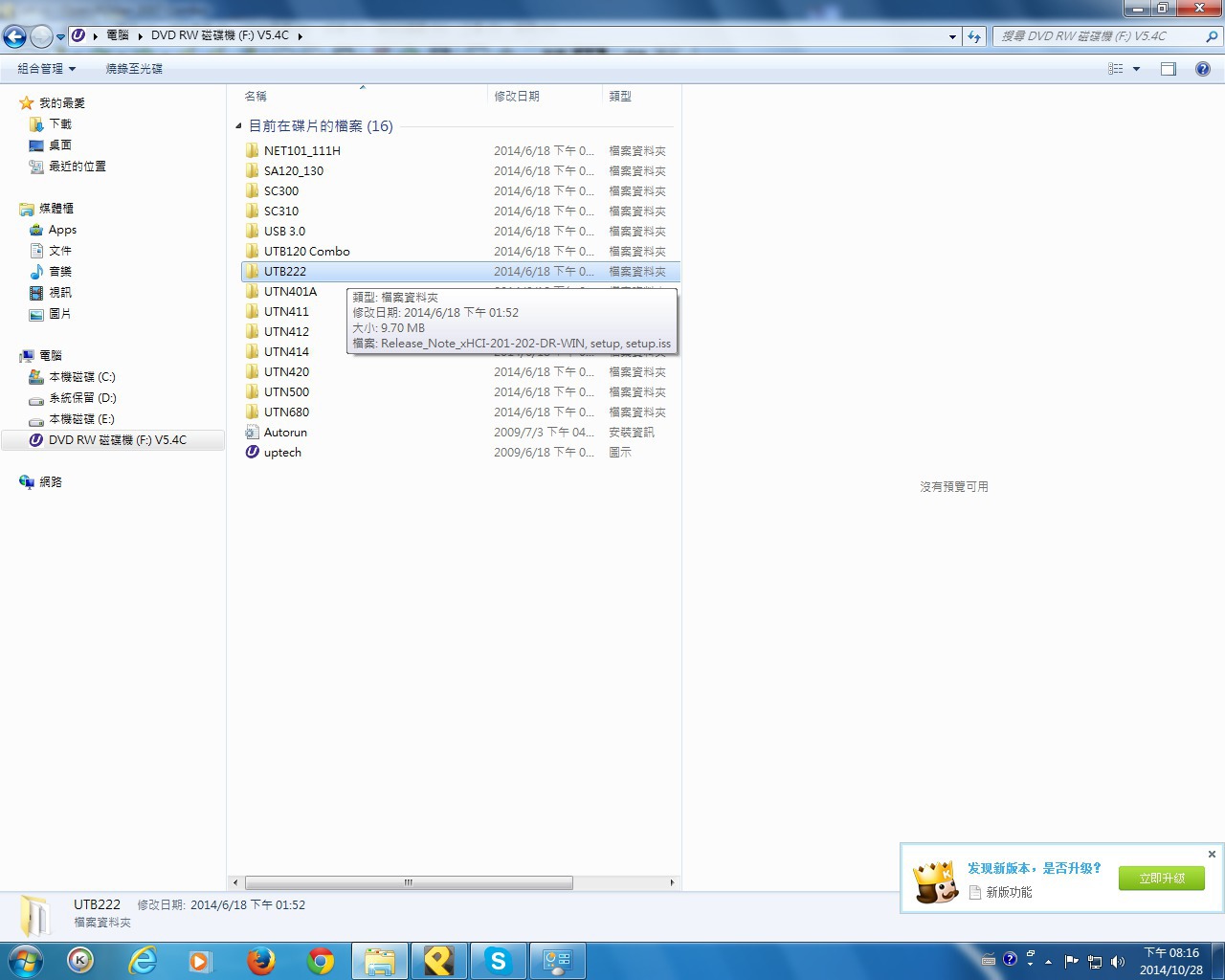
Task: Launch Google Chrome from the taskbar
Action: click(321, 961)
